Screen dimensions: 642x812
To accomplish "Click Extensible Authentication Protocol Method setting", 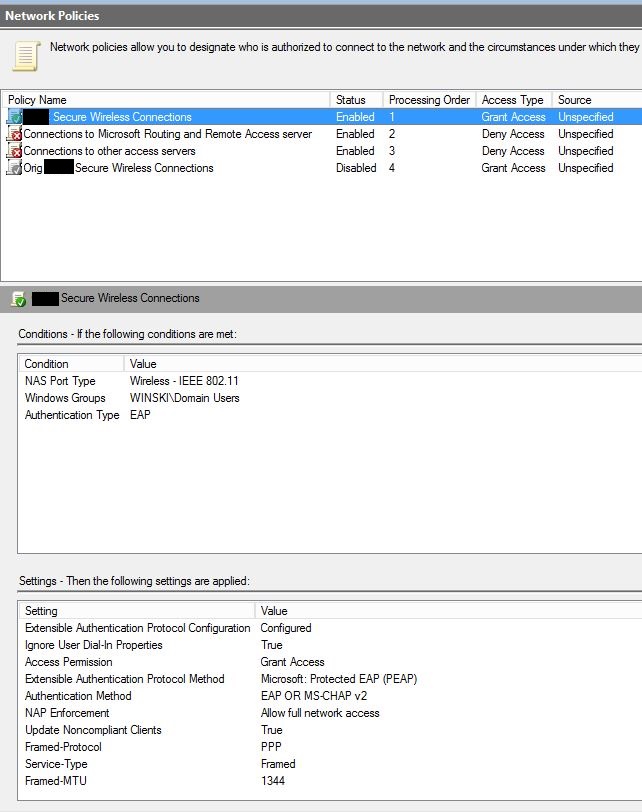I will (125, 679).
